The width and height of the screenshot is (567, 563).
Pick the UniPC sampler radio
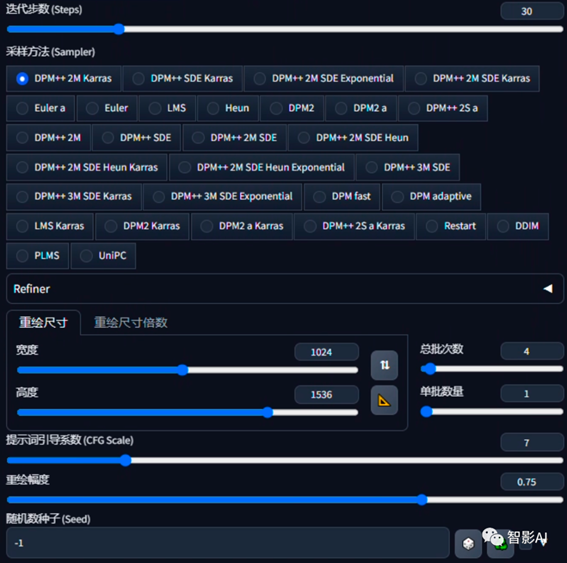click(103, 256)
